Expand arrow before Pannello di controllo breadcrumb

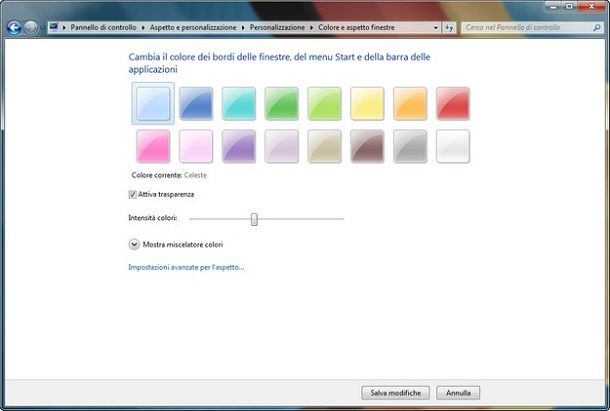coord(64,28)
